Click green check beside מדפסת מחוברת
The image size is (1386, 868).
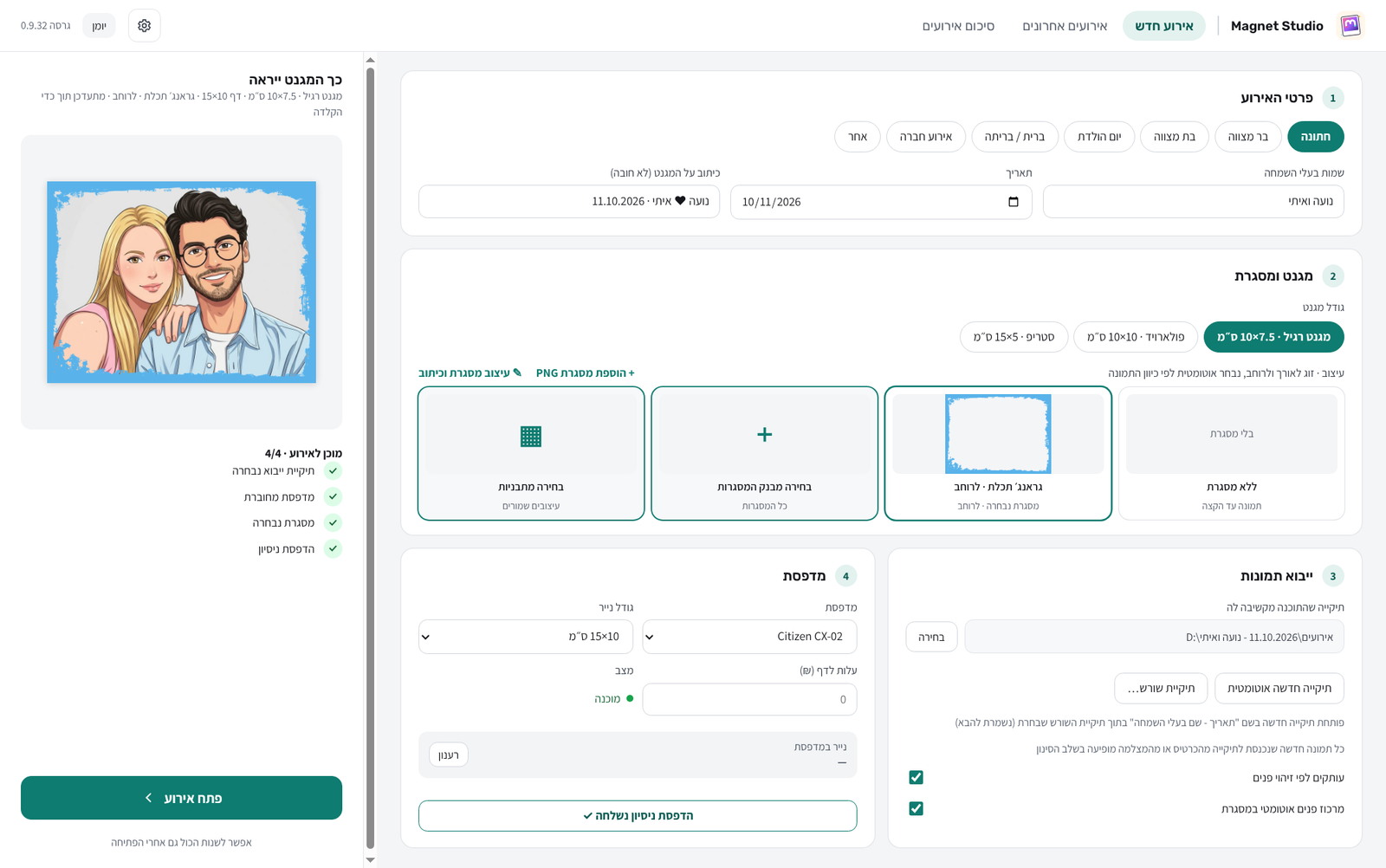point(334,497)
